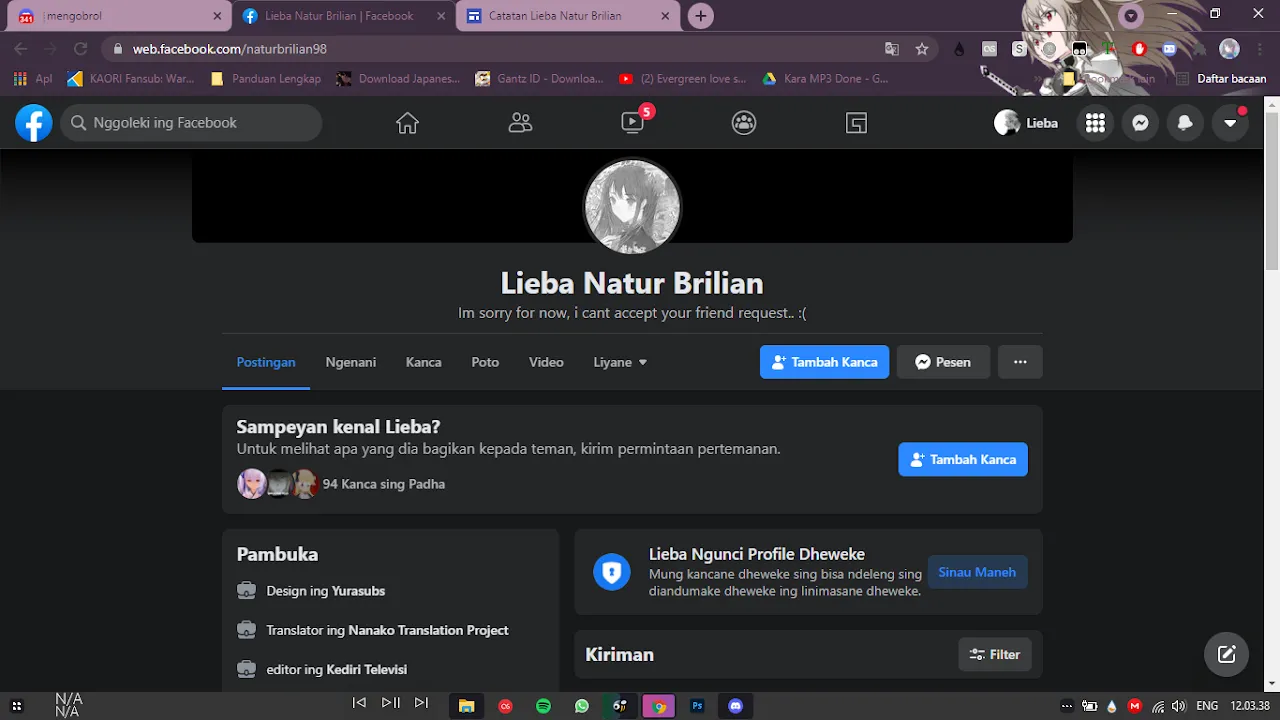Expand the Liyane dropdown tab
Screen dimensions: 1280x720
(620, 362)
